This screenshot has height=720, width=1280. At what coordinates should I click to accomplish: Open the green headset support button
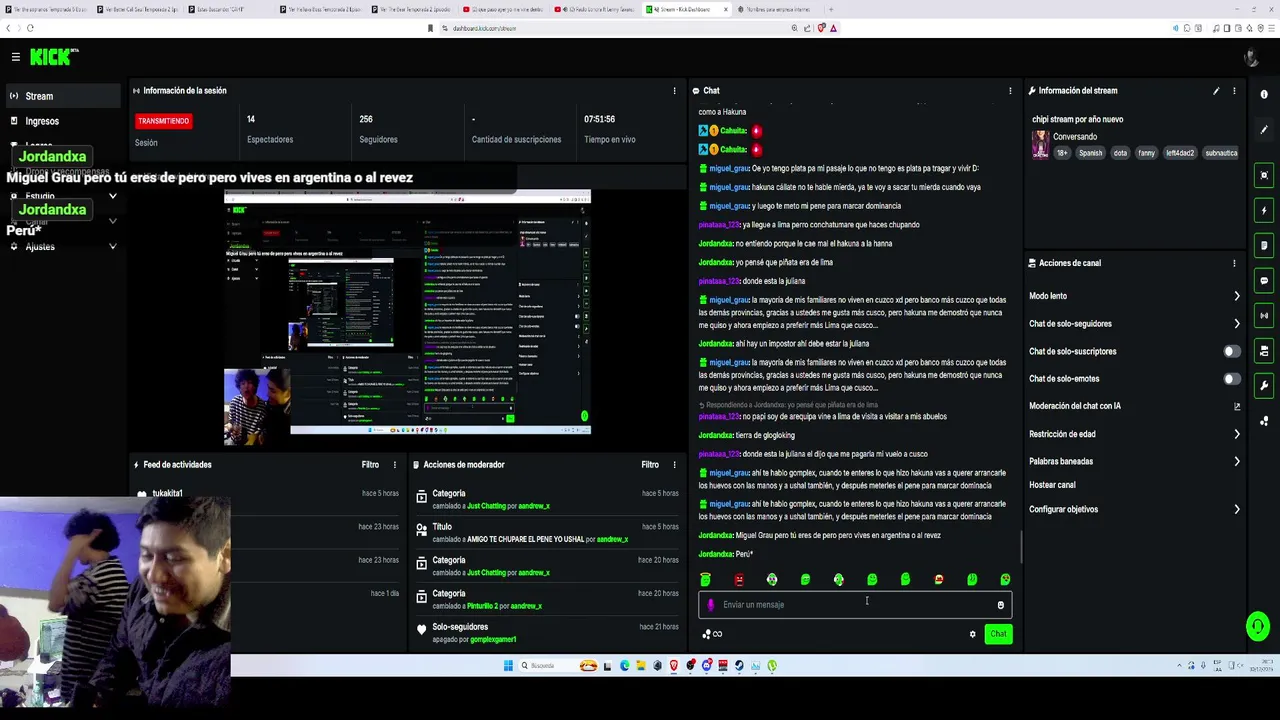click(x=1257, y=627)
